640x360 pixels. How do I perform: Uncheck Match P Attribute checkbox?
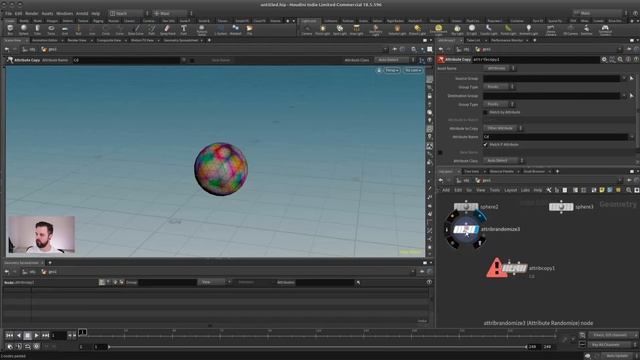485,144
